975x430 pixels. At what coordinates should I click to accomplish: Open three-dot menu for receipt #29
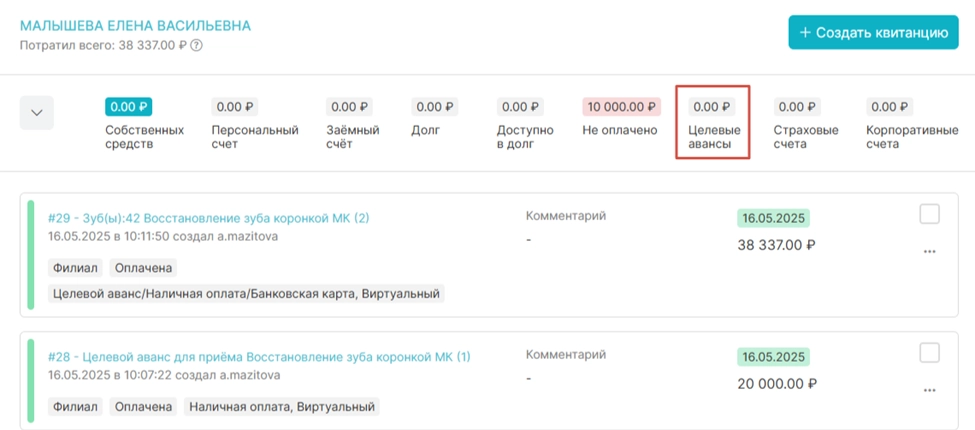pyautogui.click(x=929, y=251)
